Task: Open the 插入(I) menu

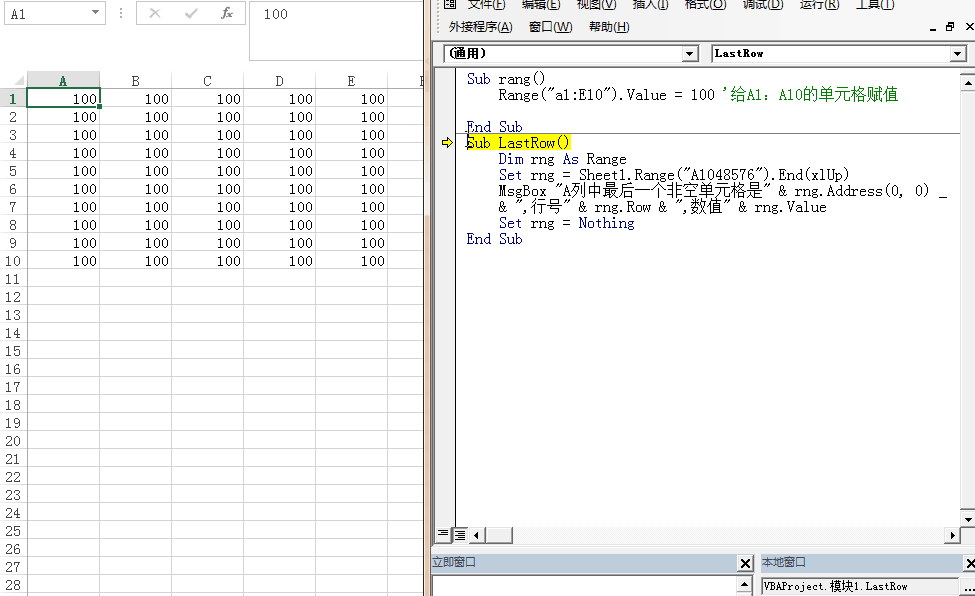Action: (x=650, y=4)
